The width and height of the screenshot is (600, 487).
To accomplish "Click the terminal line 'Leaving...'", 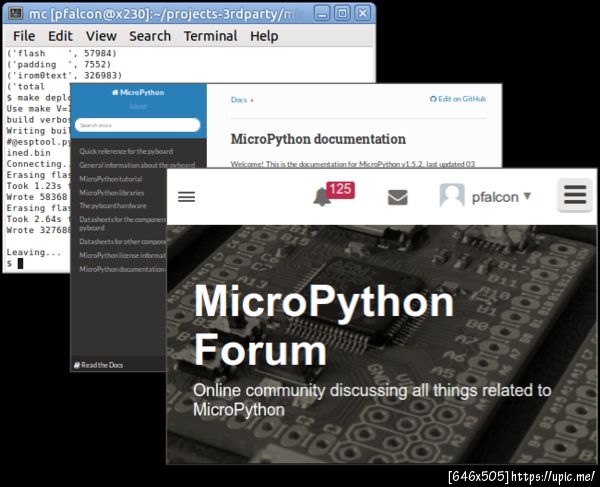I will [34, 252].
